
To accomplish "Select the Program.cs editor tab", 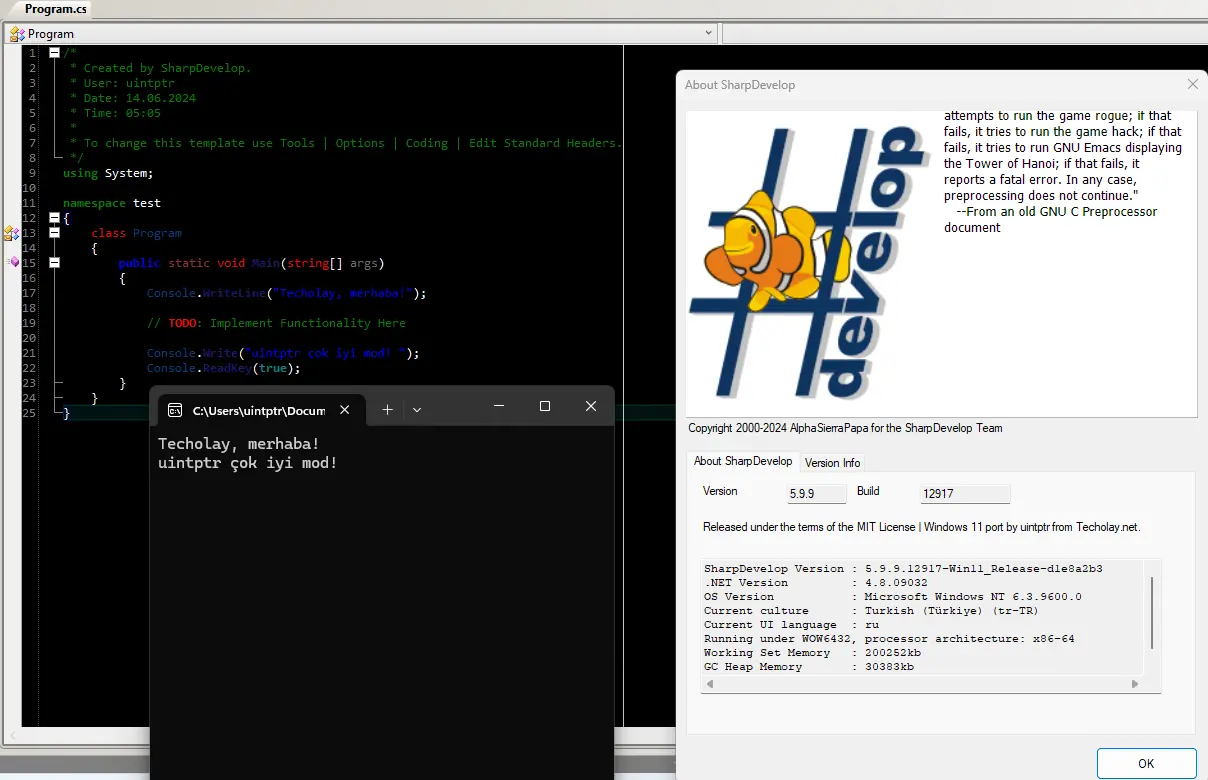I will point(56,9).
